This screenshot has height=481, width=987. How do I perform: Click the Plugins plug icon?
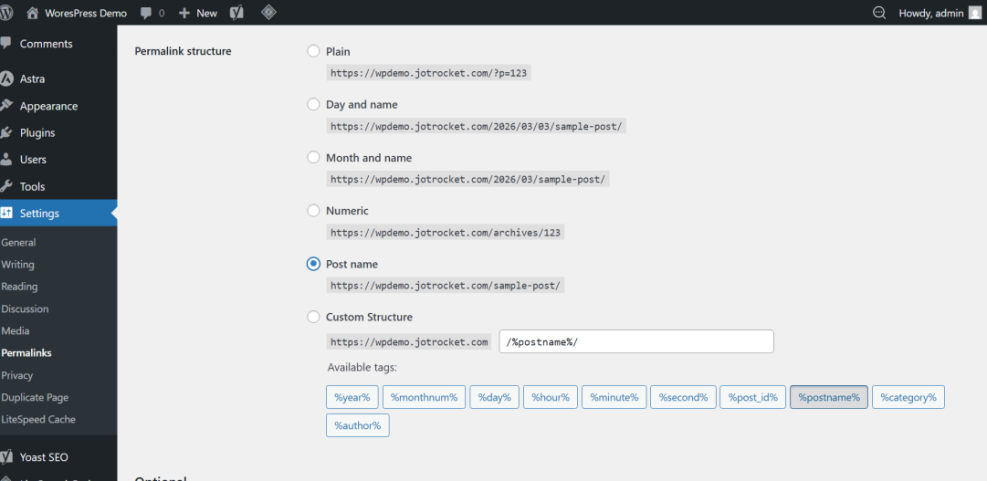[x=6, y=133]
